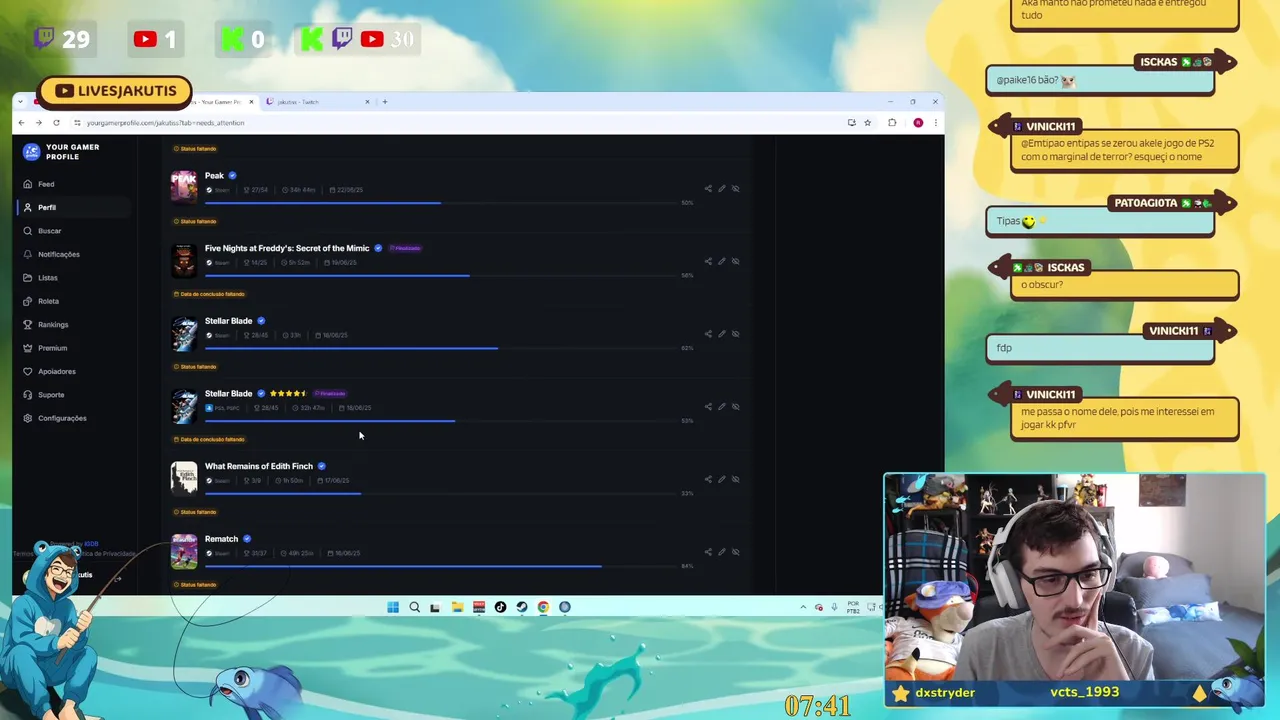The width and height of the screenshot is (1280, 720).
Task: Hide the Rematch game entry
Action: [735, 551]
